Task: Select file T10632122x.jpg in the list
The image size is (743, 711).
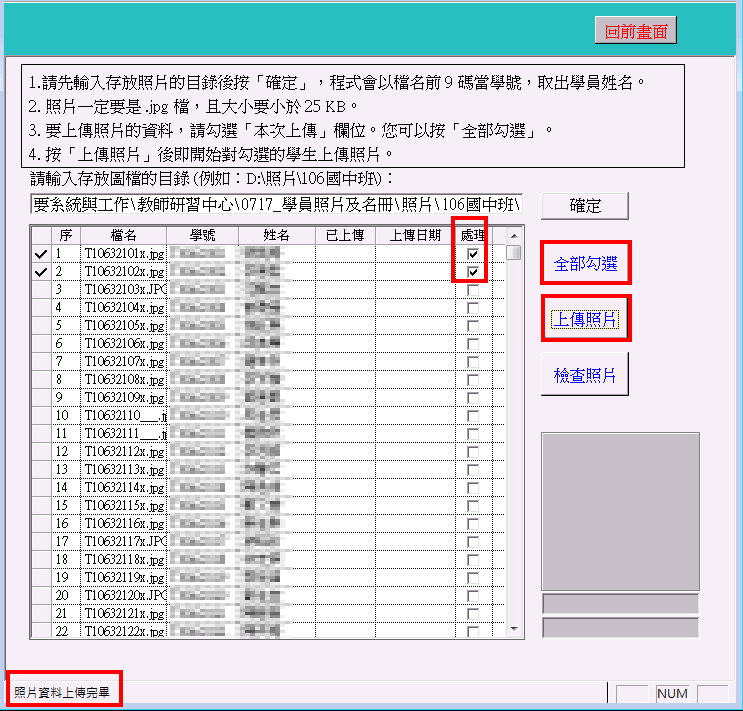Action: coord(124,632)
